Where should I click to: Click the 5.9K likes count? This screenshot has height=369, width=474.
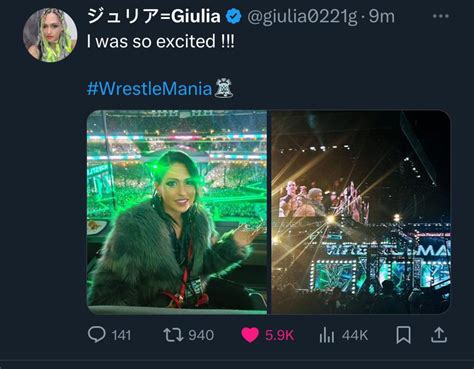point(280,335)
